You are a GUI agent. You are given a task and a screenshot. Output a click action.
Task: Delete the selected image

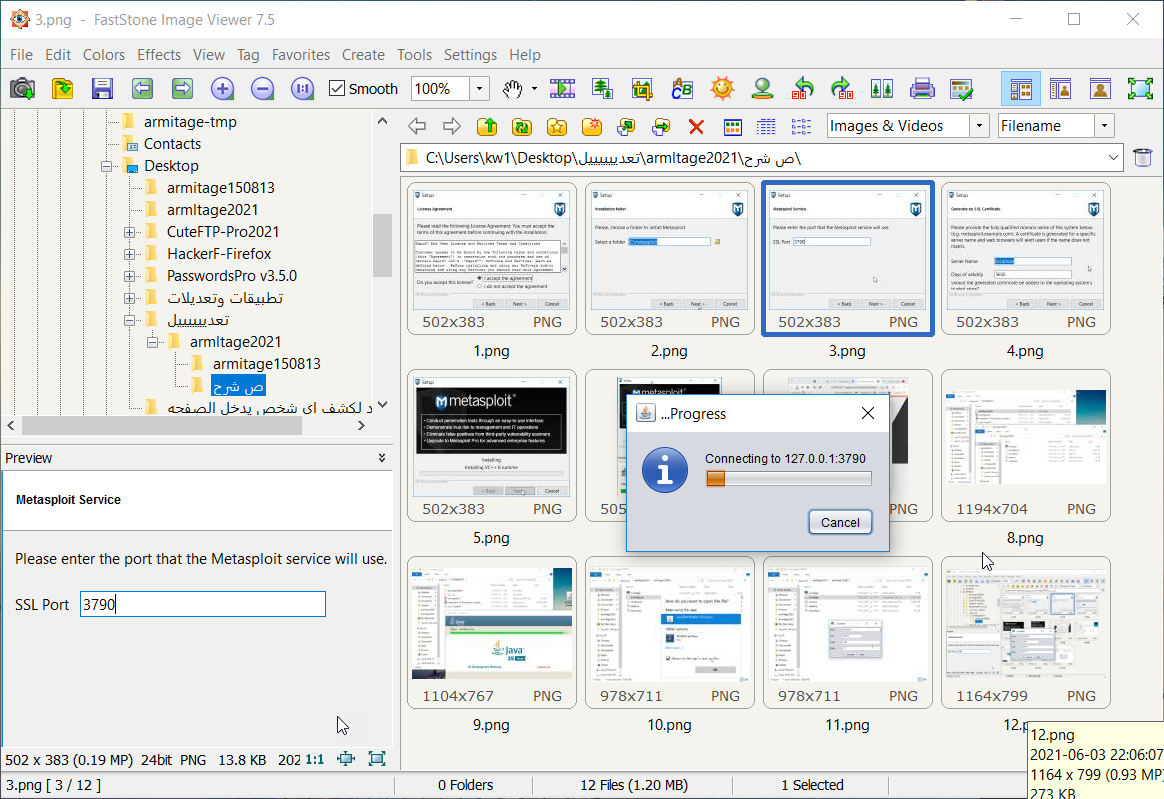point(698,126)
